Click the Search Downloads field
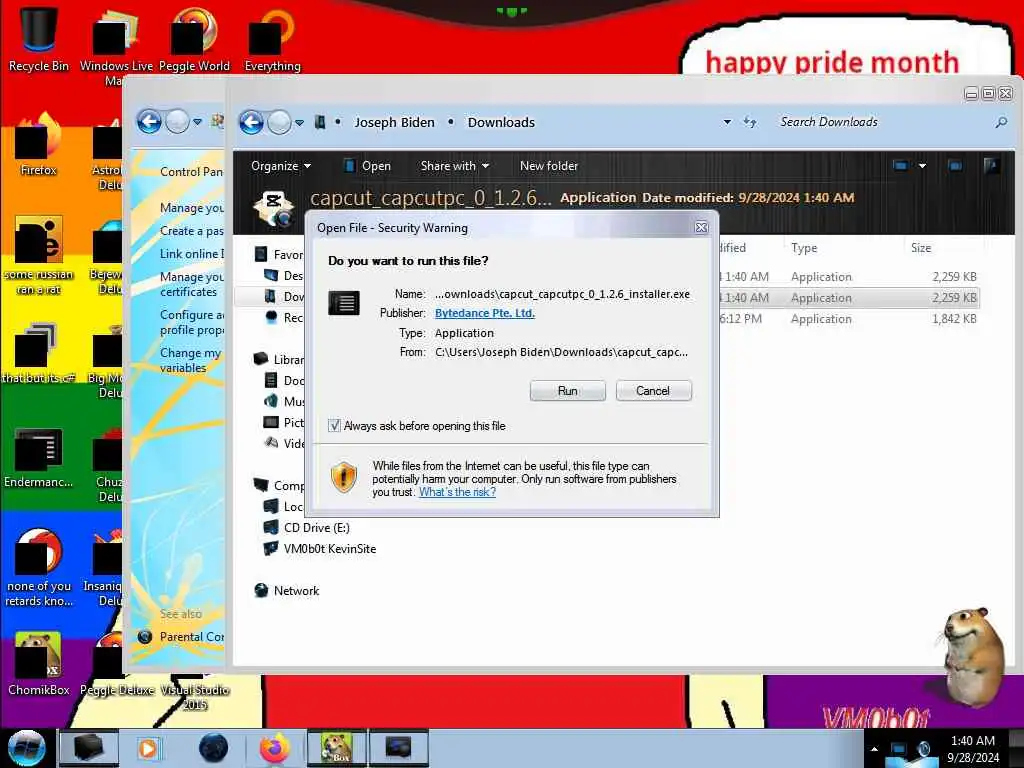1024x768 pixels. [882, 122]
